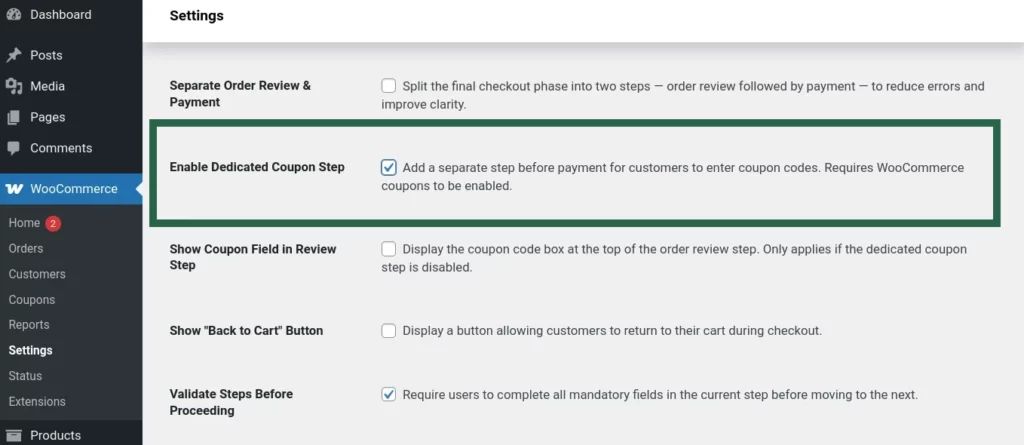Uncheck Enable Dedicated Coupon Step checkbox

point(389,167)
